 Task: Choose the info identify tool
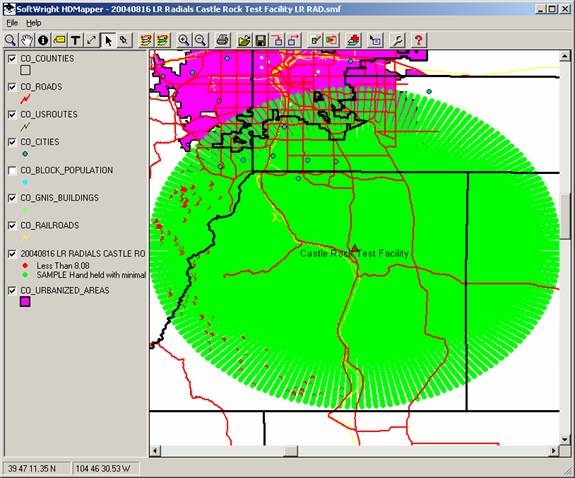click(43, 40)
